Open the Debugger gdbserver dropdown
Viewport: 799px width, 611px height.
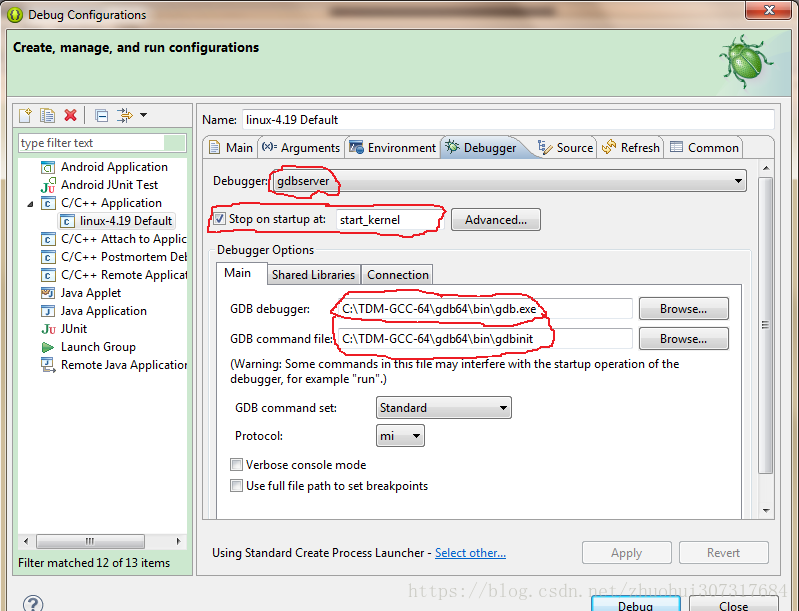(509, 181)
